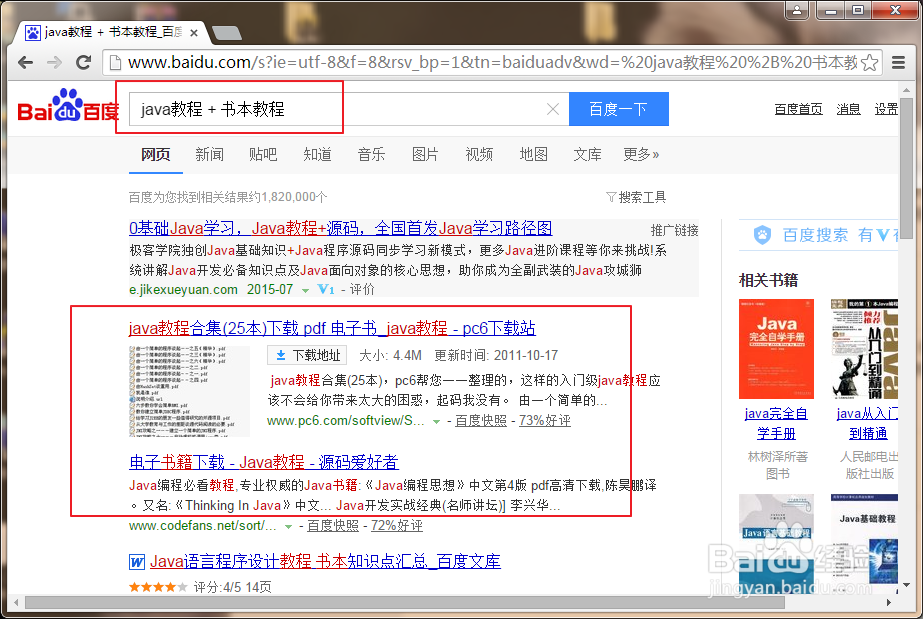
Task: Click 评价 link under jikexueyuan result
Action: click(x=361, y=289)
